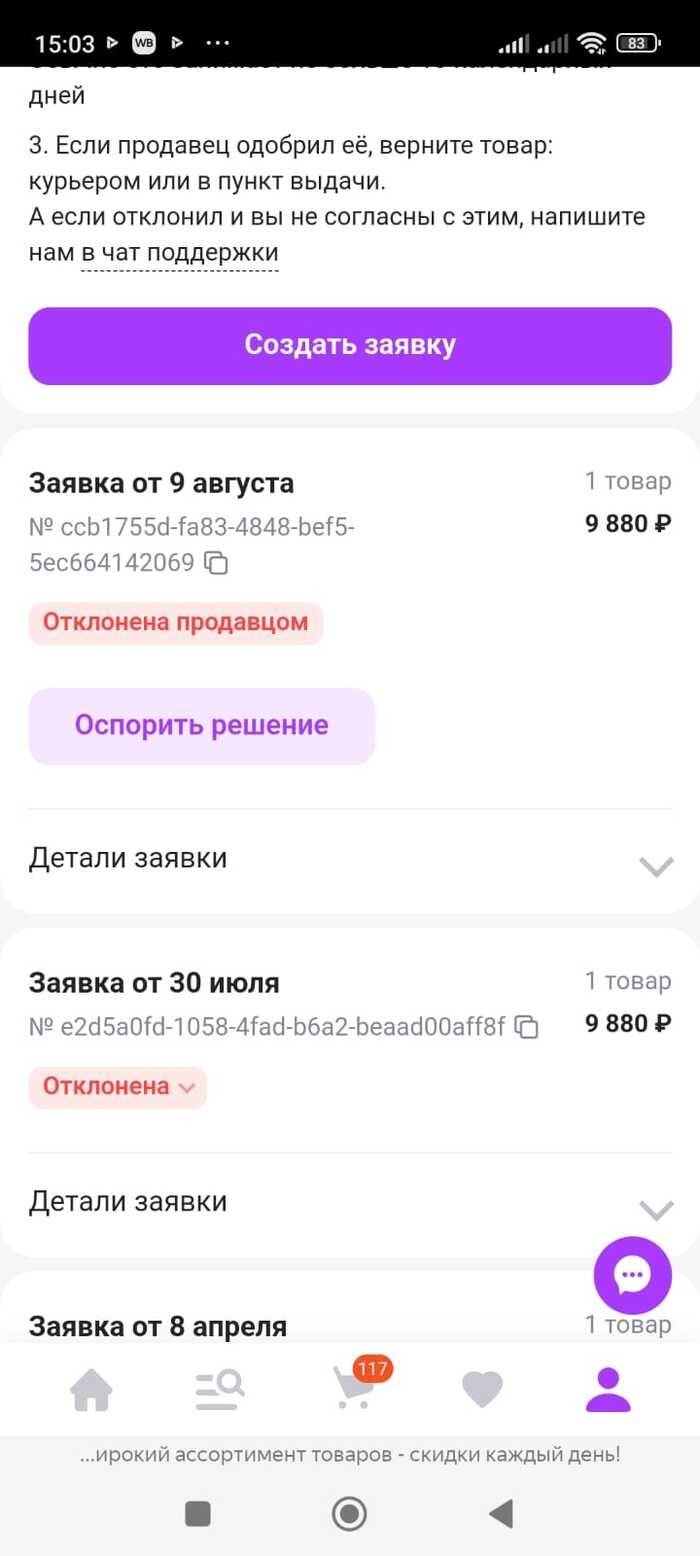
Task: Tap the bottom promo banner text
Action: point(350,1455)
